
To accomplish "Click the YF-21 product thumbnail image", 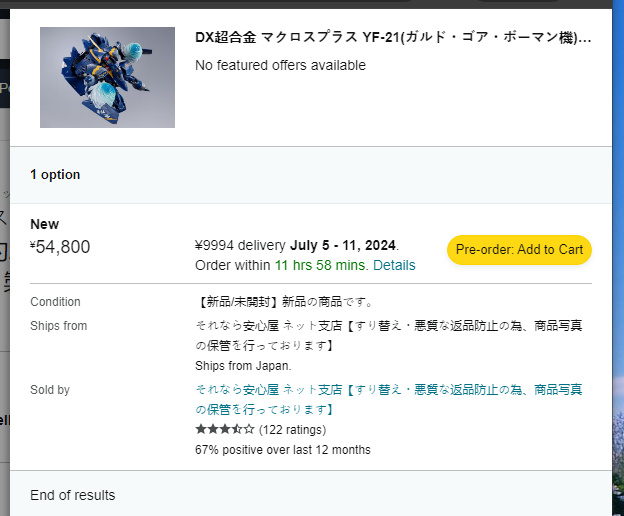I will (x=107, y=77).
